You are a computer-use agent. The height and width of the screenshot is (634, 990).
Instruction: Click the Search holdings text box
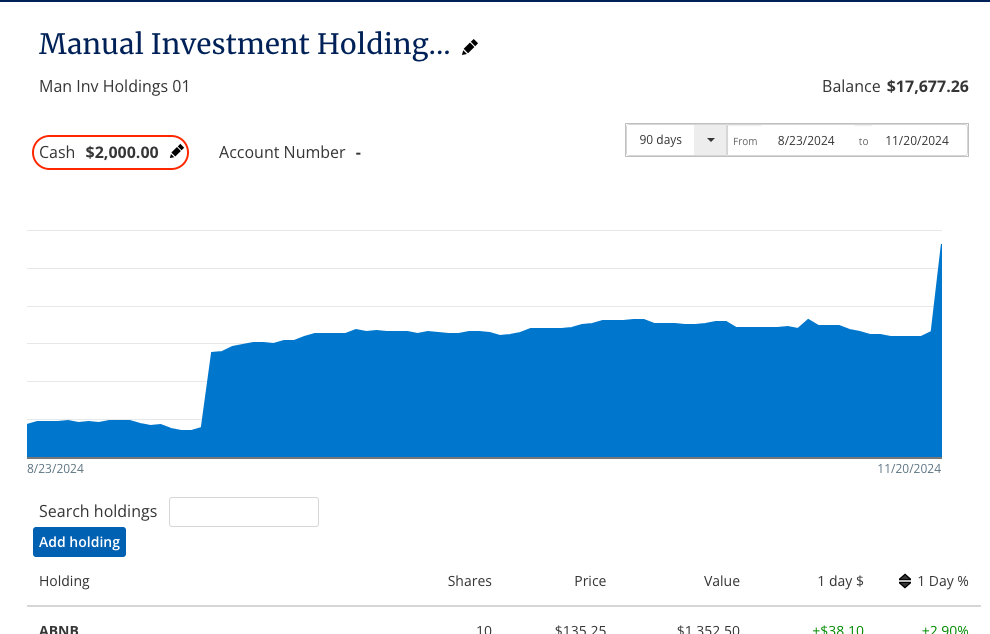click(x=244, y=511)
